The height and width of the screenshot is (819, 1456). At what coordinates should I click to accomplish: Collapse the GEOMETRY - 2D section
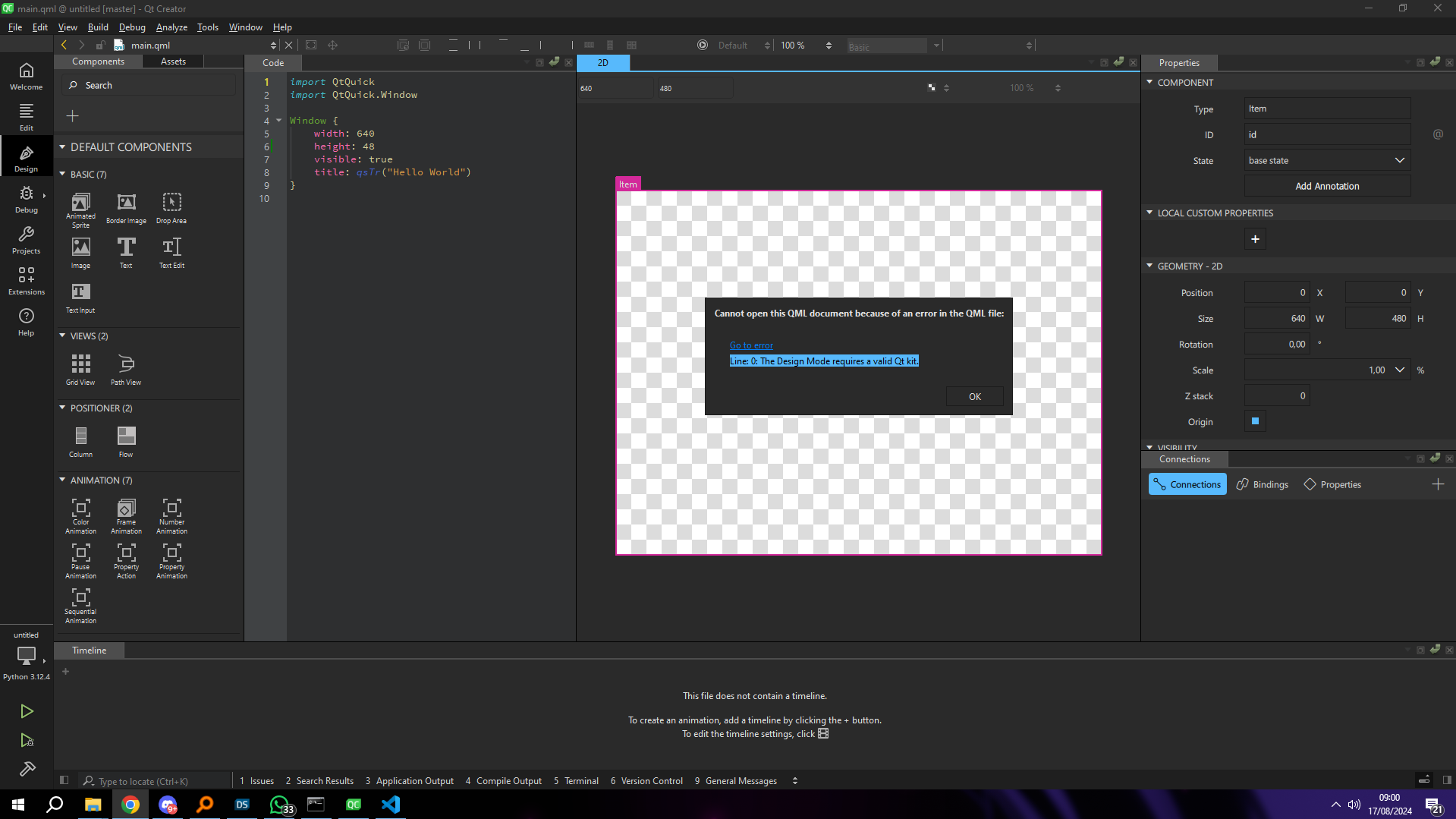coord(1149,266)
